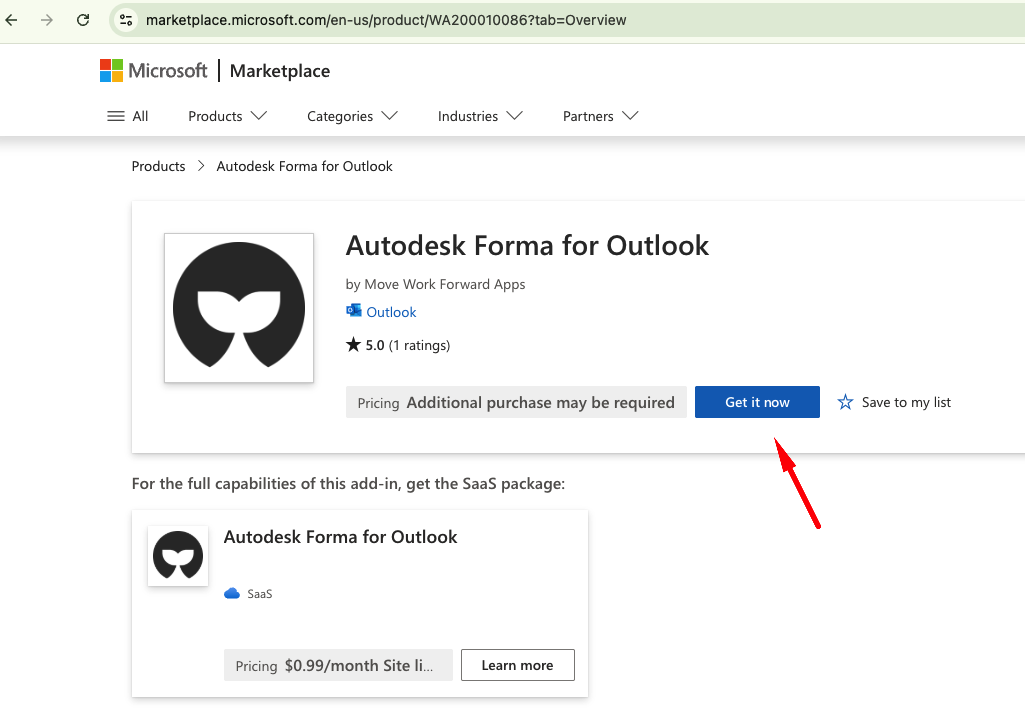Click Learn more on SaaS package
1025x723 pixels.
point(518,665)
